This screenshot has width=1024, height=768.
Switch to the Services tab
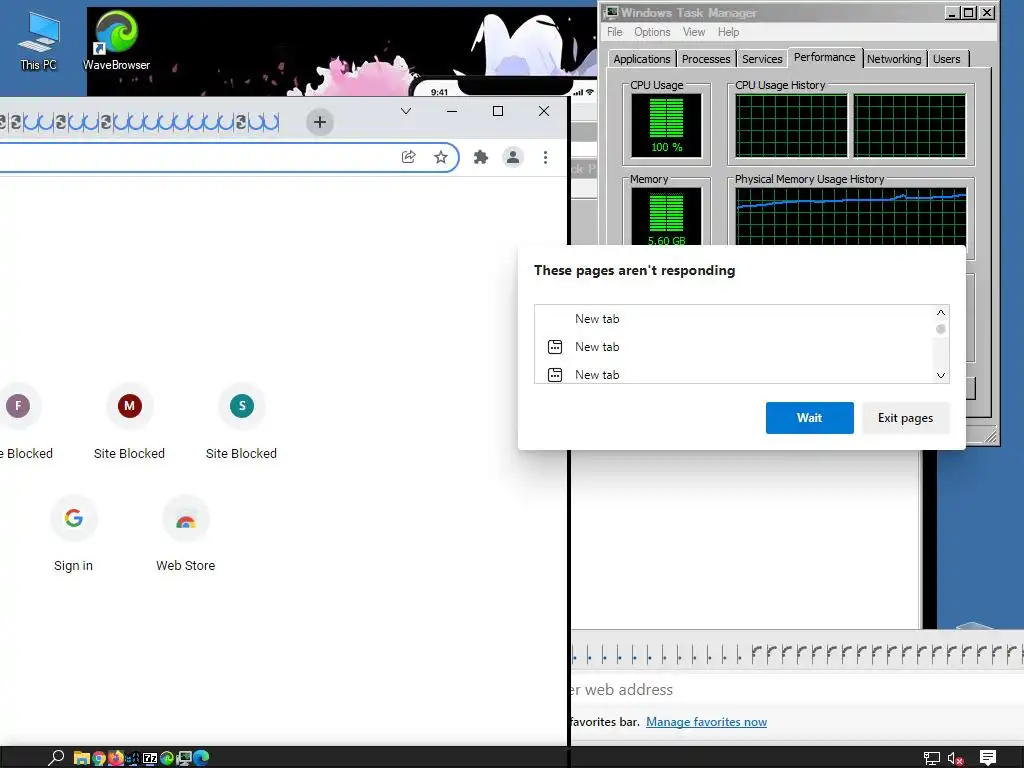(761, 59)
